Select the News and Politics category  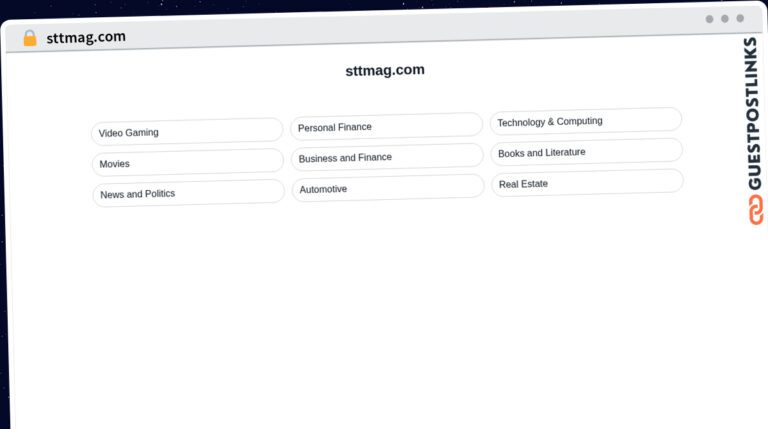coord(189,193)
